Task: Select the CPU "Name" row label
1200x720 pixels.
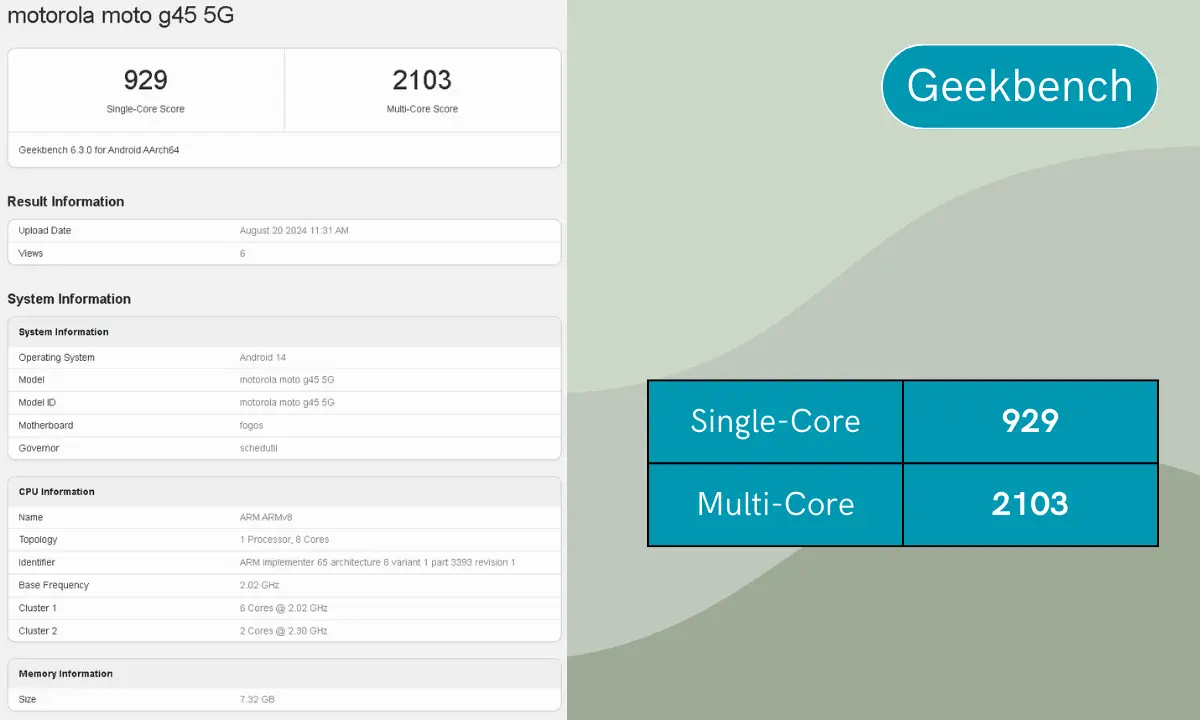Action: coord(31,518)
